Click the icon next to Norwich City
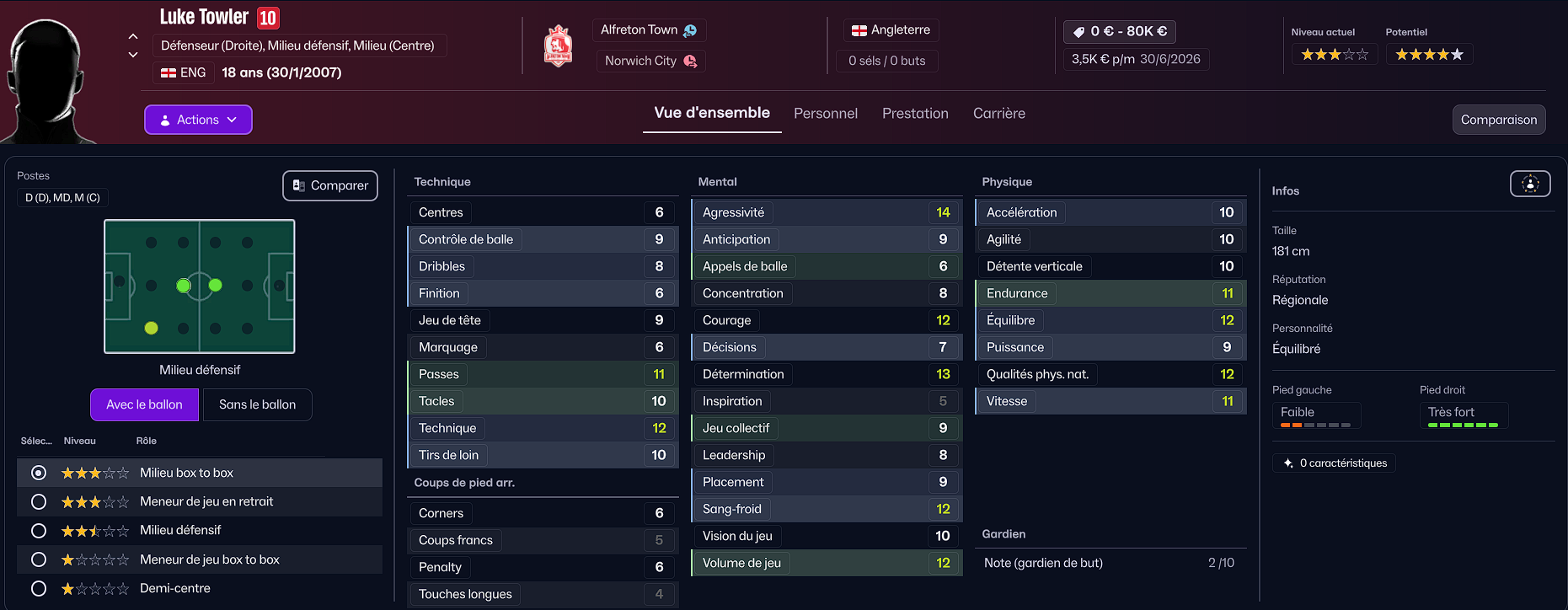The image size is (1568, 610). [690, 61]
